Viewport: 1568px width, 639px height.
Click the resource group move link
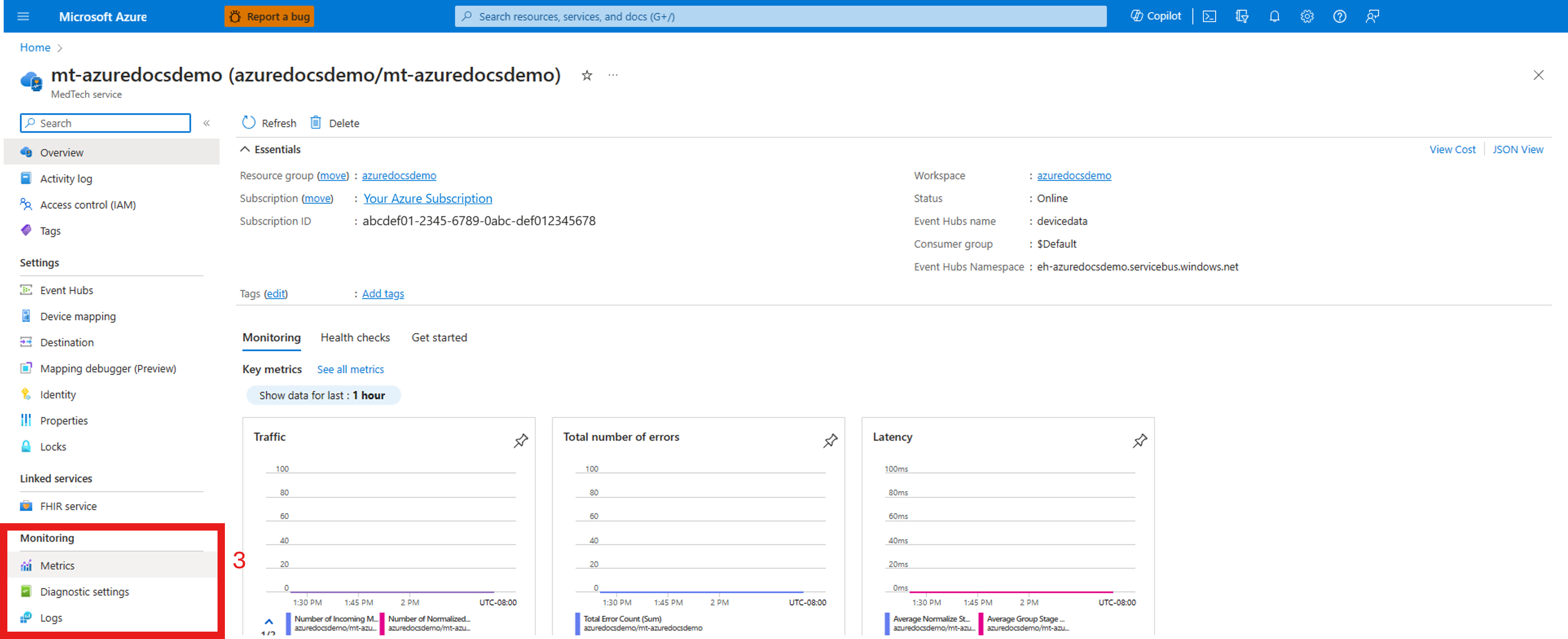click(x=333, y=175)
